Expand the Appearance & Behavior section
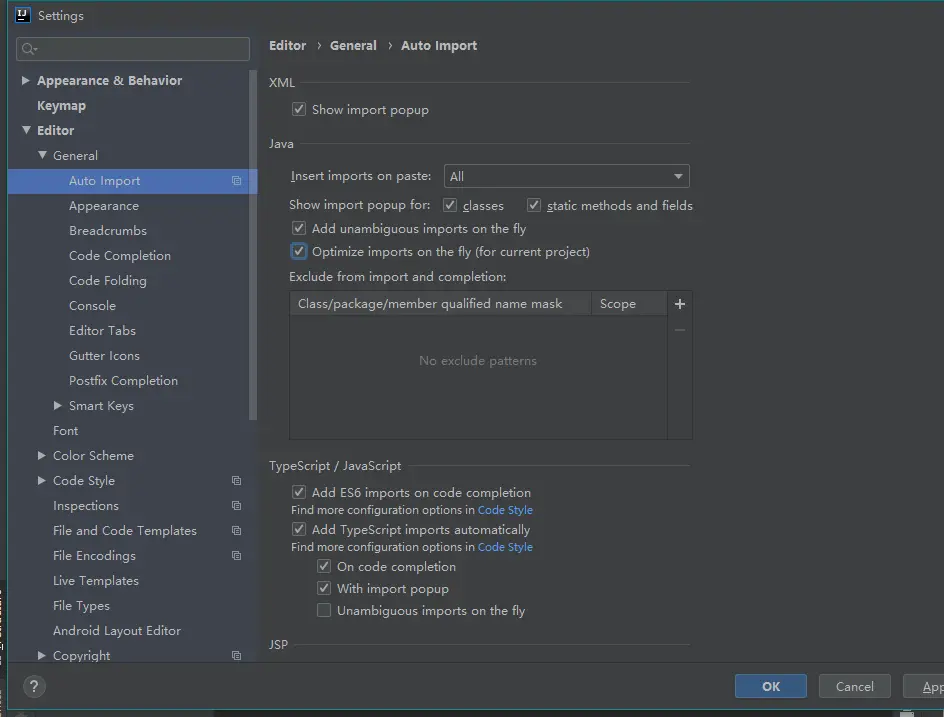The image size is (944, 717). click(26, 81)
